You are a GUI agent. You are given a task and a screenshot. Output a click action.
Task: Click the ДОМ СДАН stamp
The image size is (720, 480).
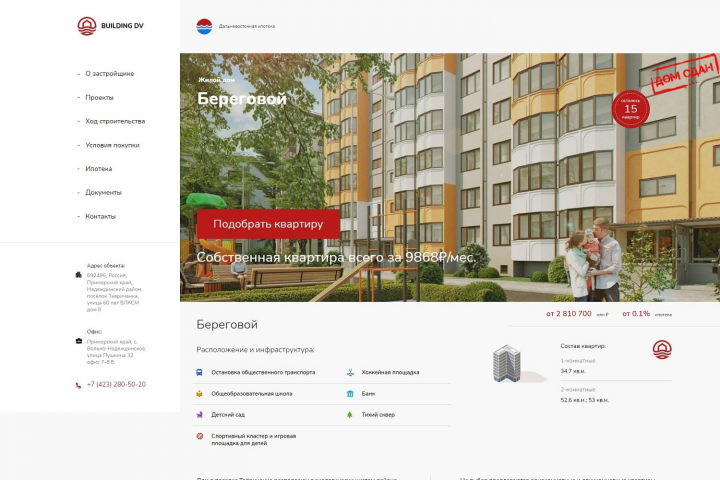click(x=685, y=73)
